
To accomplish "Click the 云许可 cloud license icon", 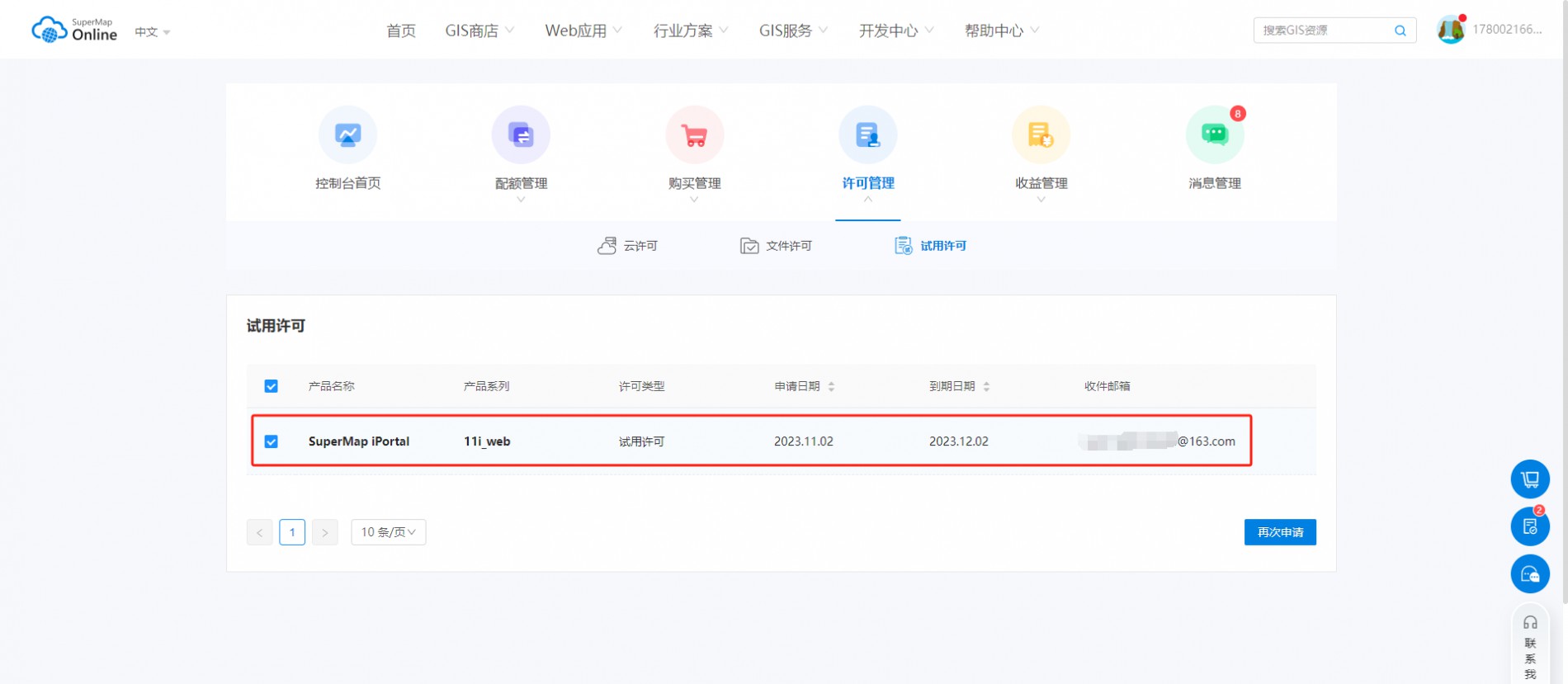I will click(x=607, y=246).
